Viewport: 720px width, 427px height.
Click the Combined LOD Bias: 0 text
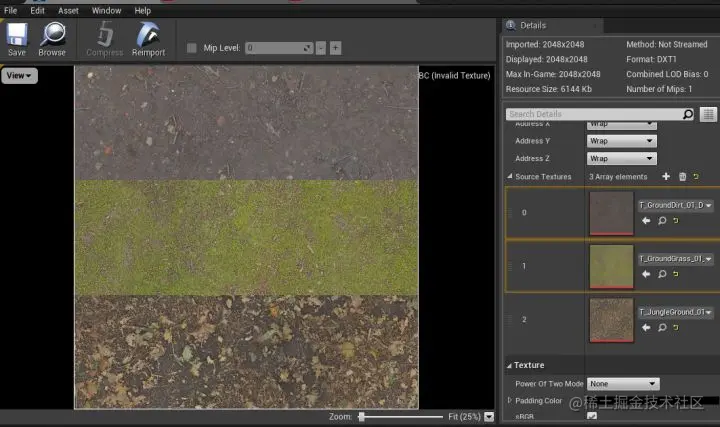667,74
